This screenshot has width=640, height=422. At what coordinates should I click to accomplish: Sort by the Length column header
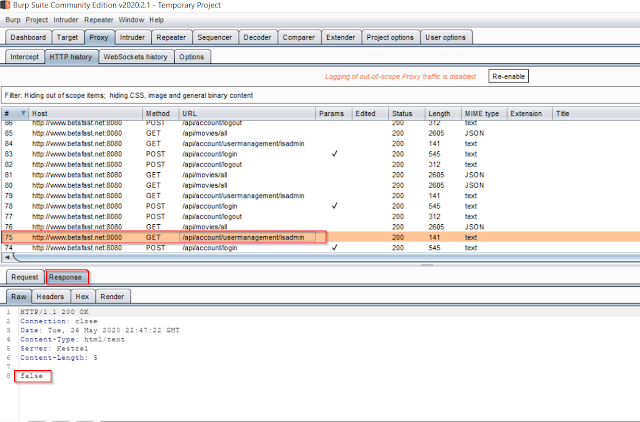tap(443, 113)
